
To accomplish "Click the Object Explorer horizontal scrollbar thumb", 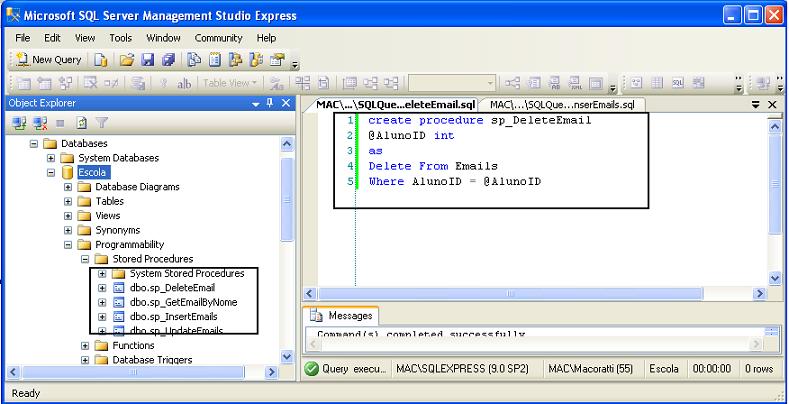I will (x=133, y=372).
